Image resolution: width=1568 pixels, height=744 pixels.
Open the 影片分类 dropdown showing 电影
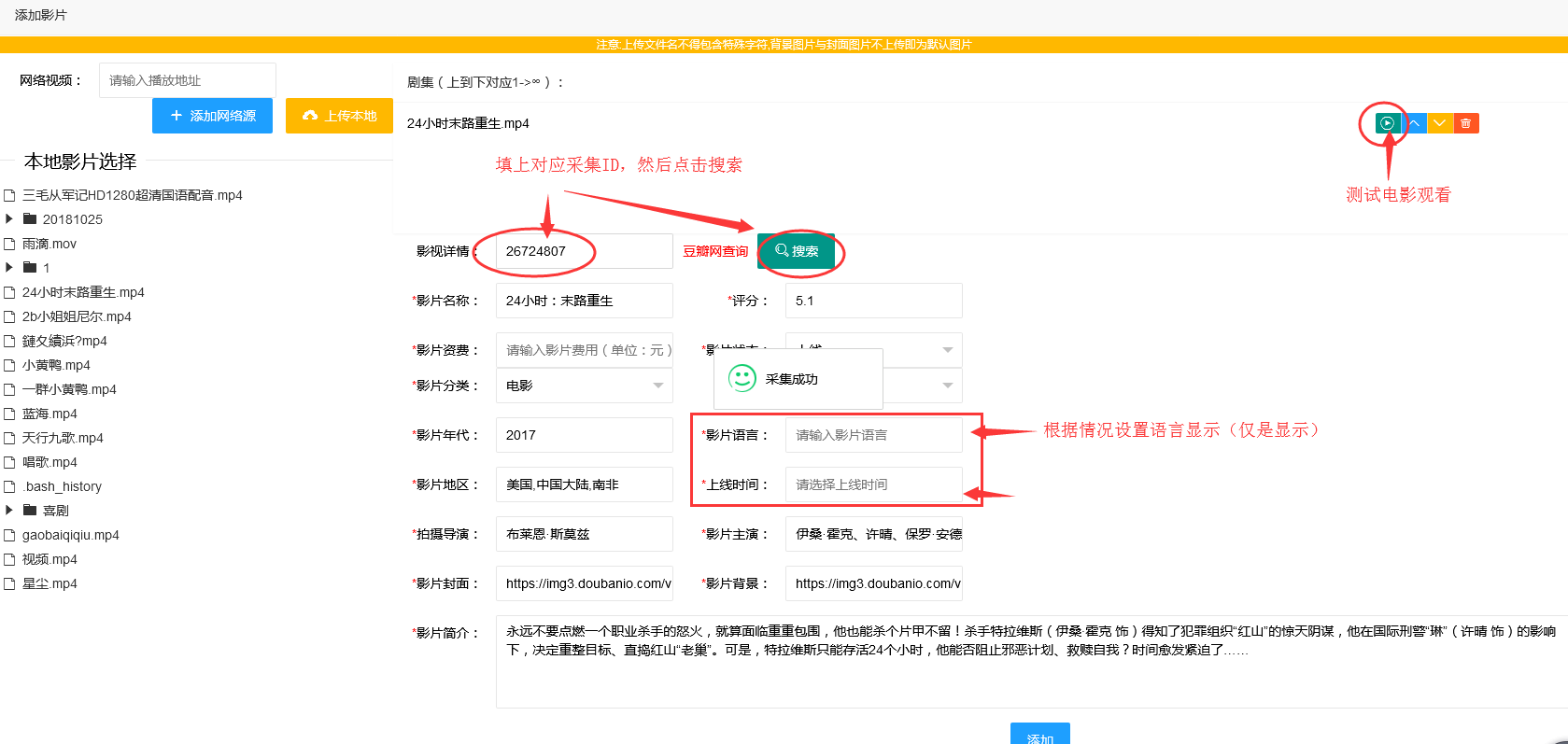click(584, 386)
